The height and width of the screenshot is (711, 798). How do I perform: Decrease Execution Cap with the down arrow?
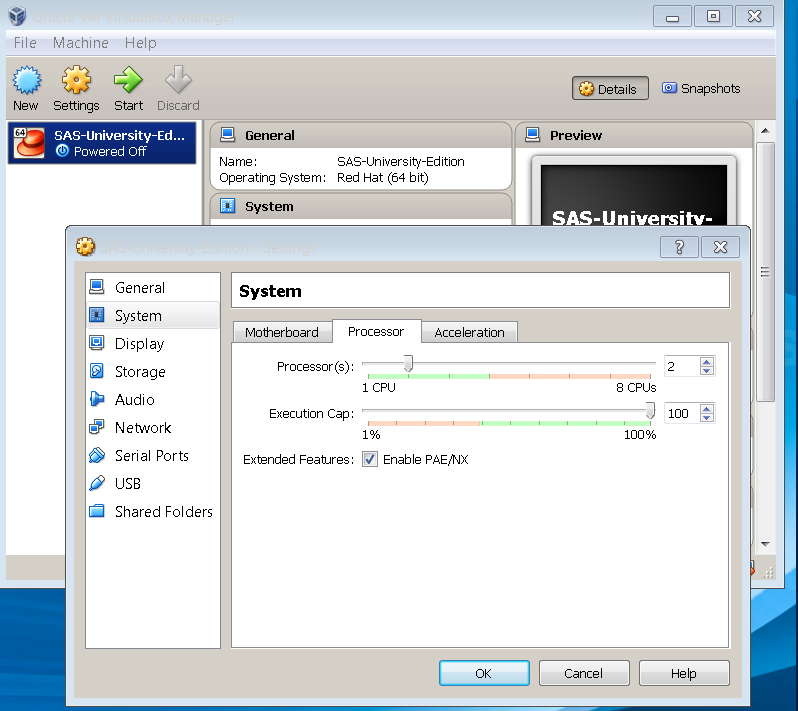click(x=706, y=418)
